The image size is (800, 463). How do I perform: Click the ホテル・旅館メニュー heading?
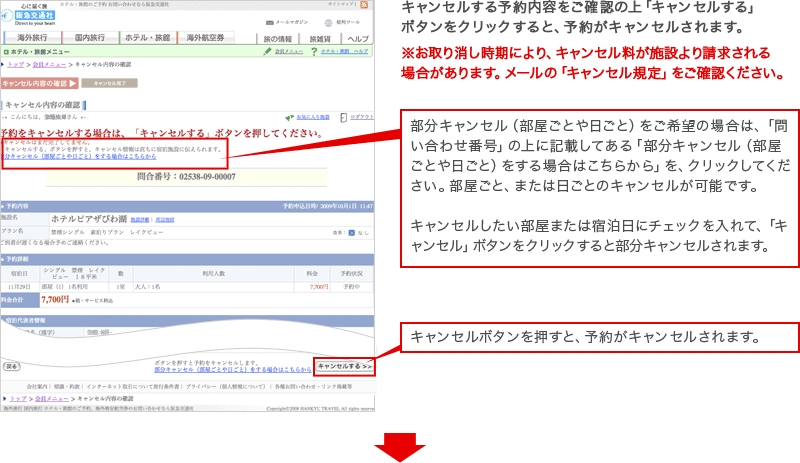(x=40, y=52)
